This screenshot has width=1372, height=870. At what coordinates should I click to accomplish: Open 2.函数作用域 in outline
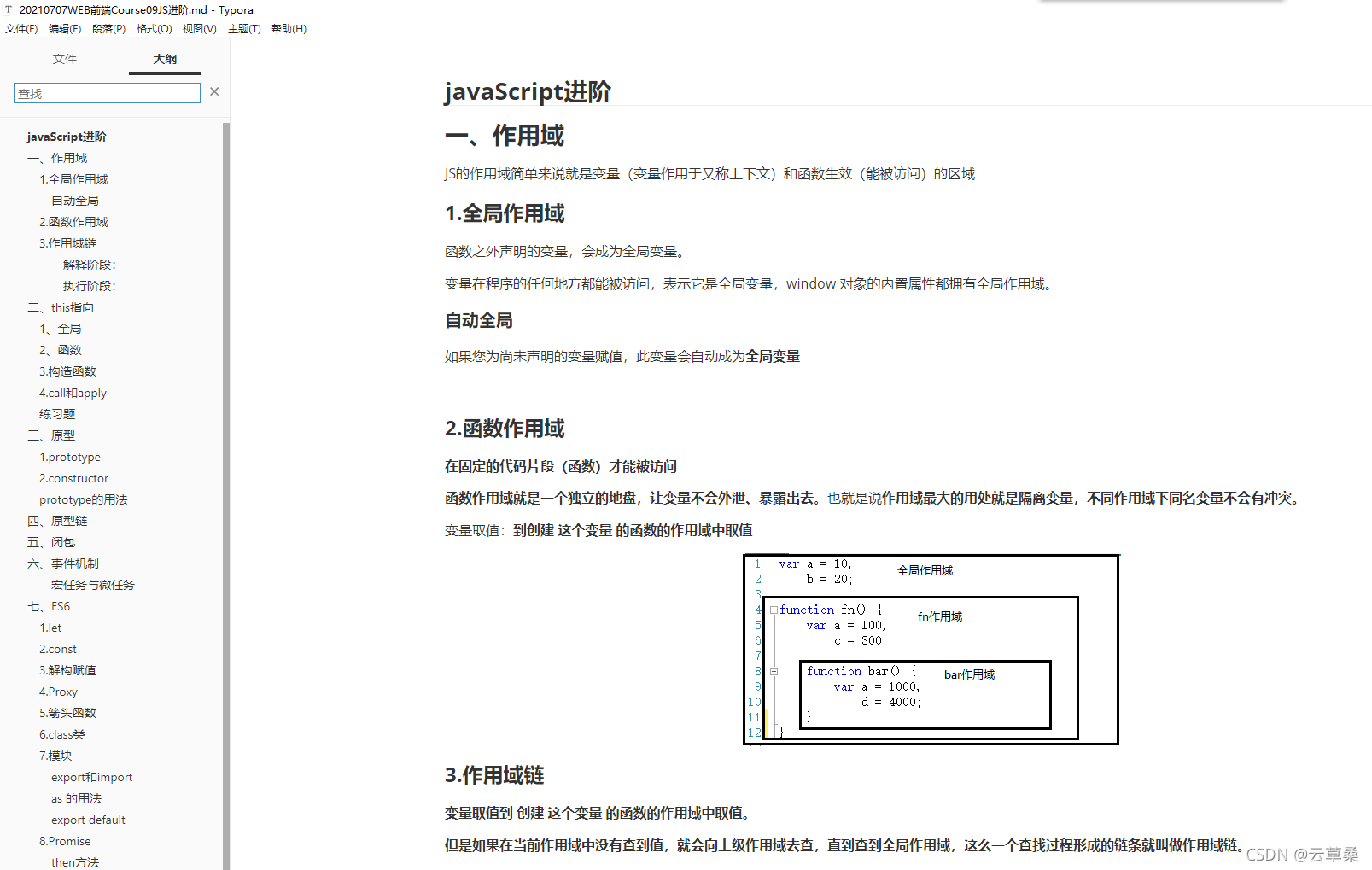(x=73, y=222)
